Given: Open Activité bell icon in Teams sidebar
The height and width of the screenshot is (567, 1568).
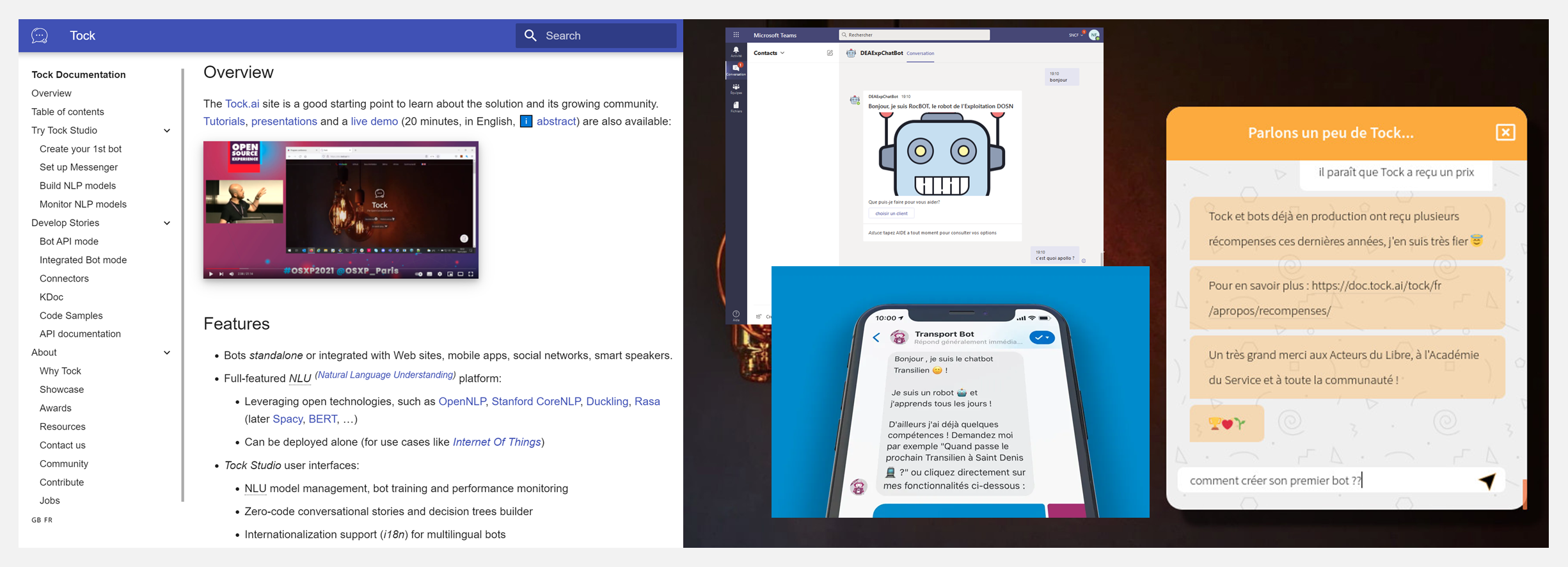Looking at the screenshot, I should click(736, 51).
